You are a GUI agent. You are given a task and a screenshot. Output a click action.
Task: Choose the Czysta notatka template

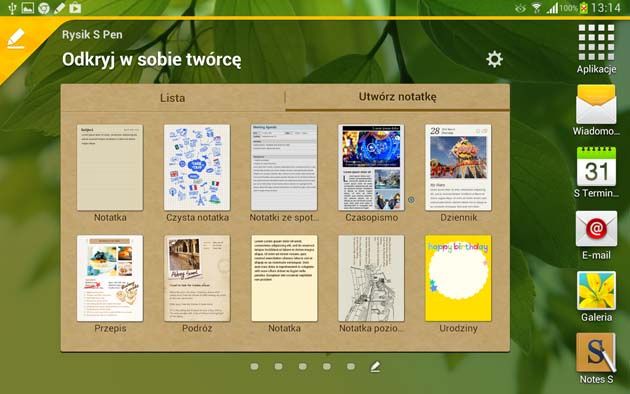(197, 173)
